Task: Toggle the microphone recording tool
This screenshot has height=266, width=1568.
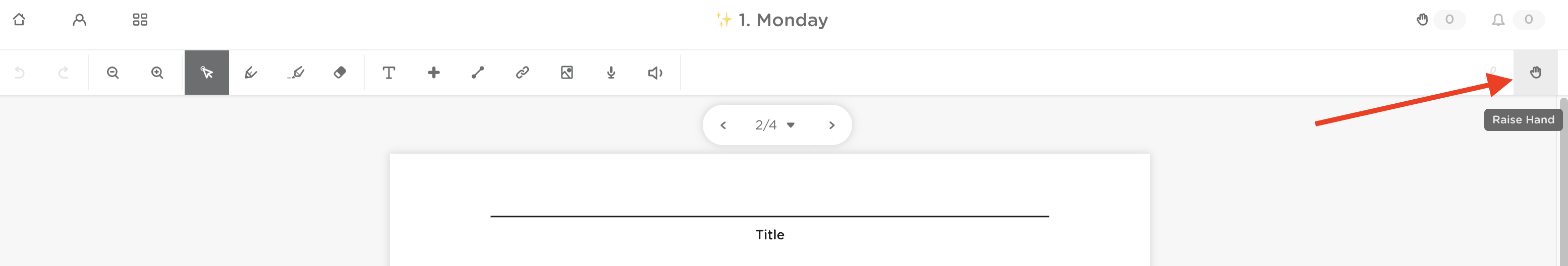Action: pos(611,73)
